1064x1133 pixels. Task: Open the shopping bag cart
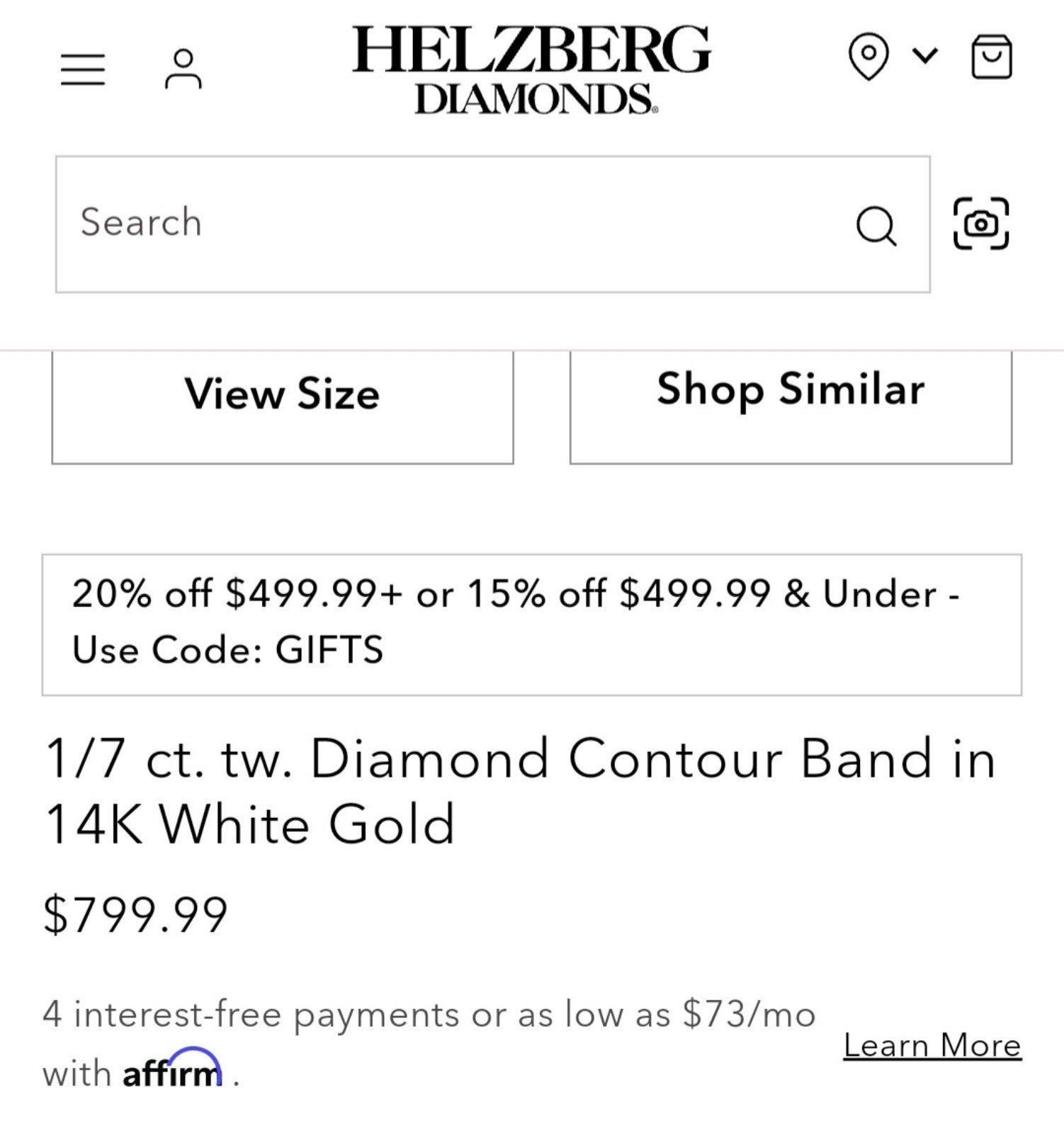(x=991, y=57)
